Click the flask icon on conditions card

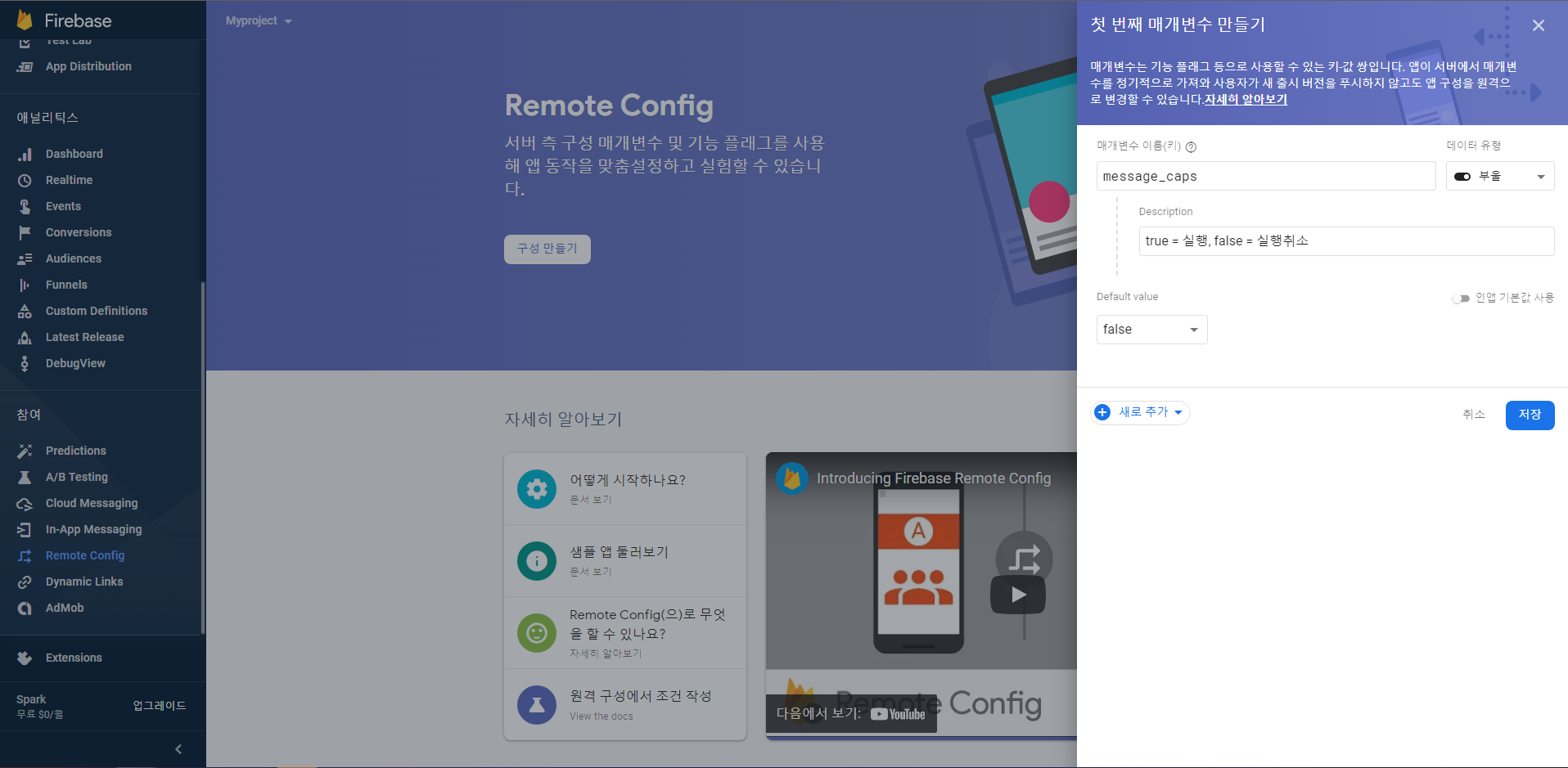pyautogui.click(x=537, y=705)
